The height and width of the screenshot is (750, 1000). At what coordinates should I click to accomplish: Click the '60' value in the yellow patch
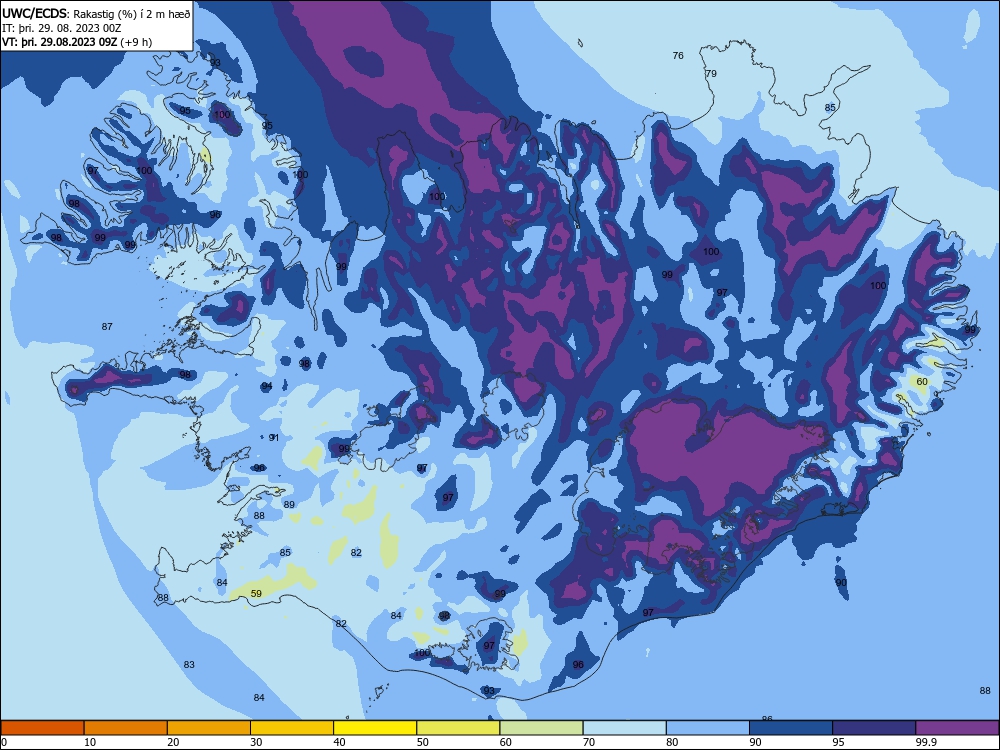click(922, 381)
